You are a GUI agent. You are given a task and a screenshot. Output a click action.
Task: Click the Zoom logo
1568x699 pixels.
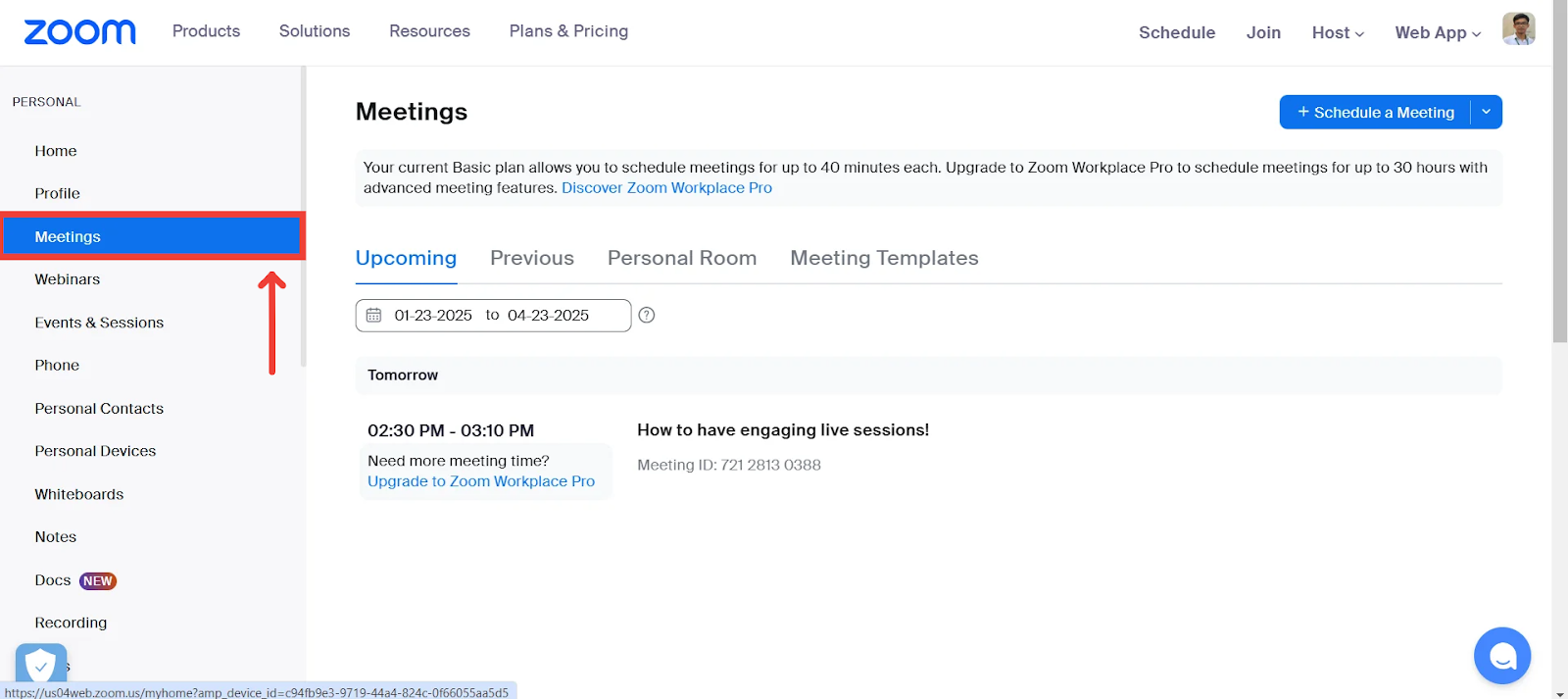tap(79, 32)
